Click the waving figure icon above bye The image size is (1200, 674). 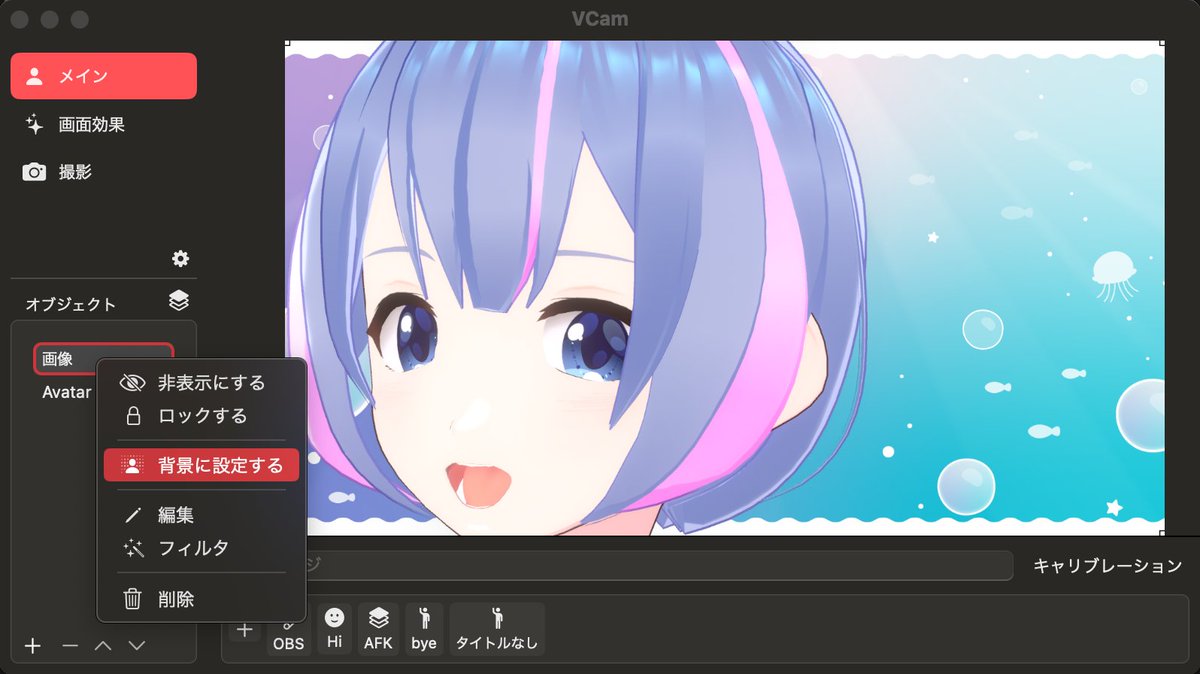coord(424,618)
